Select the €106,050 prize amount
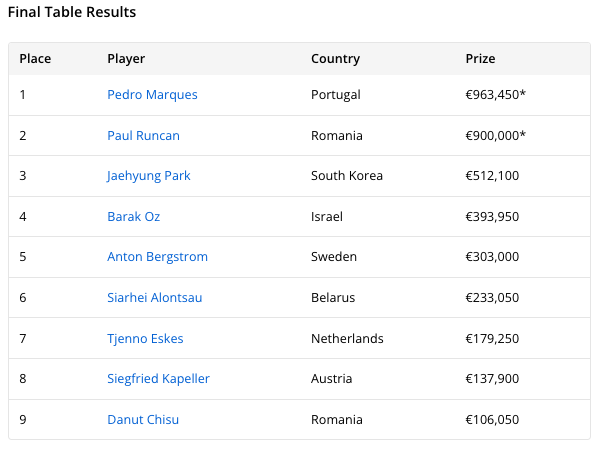Viewport: 600px width, 456px height. point(492,420)
